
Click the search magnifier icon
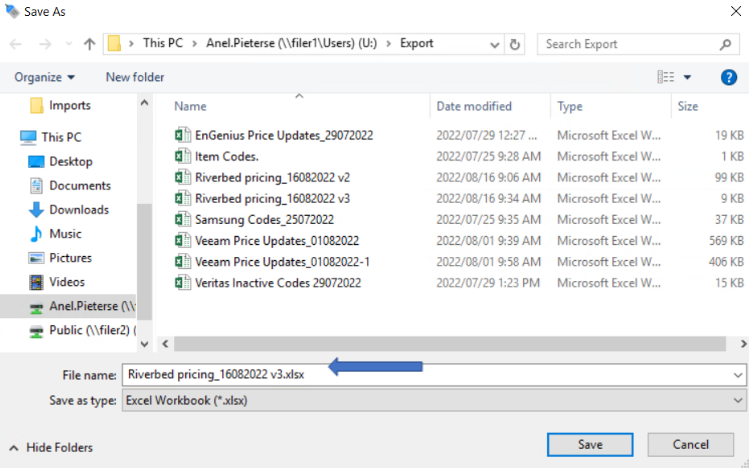pos(726,44)
